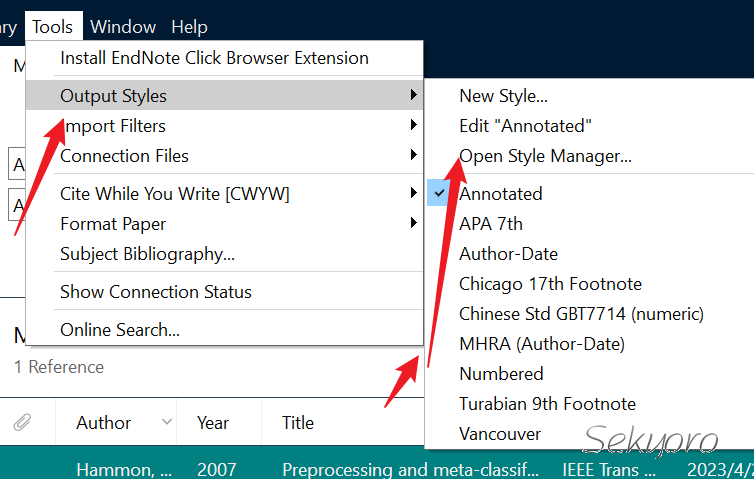Click Edit "Annotated" style option
This screenshot has height=479, width=754.
(x=525, y=126)
